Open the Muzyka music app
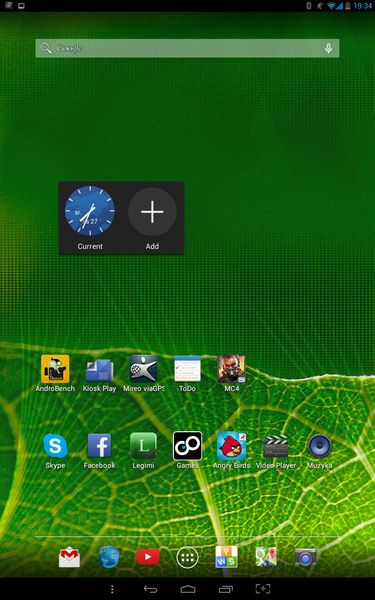 [320, 446]
